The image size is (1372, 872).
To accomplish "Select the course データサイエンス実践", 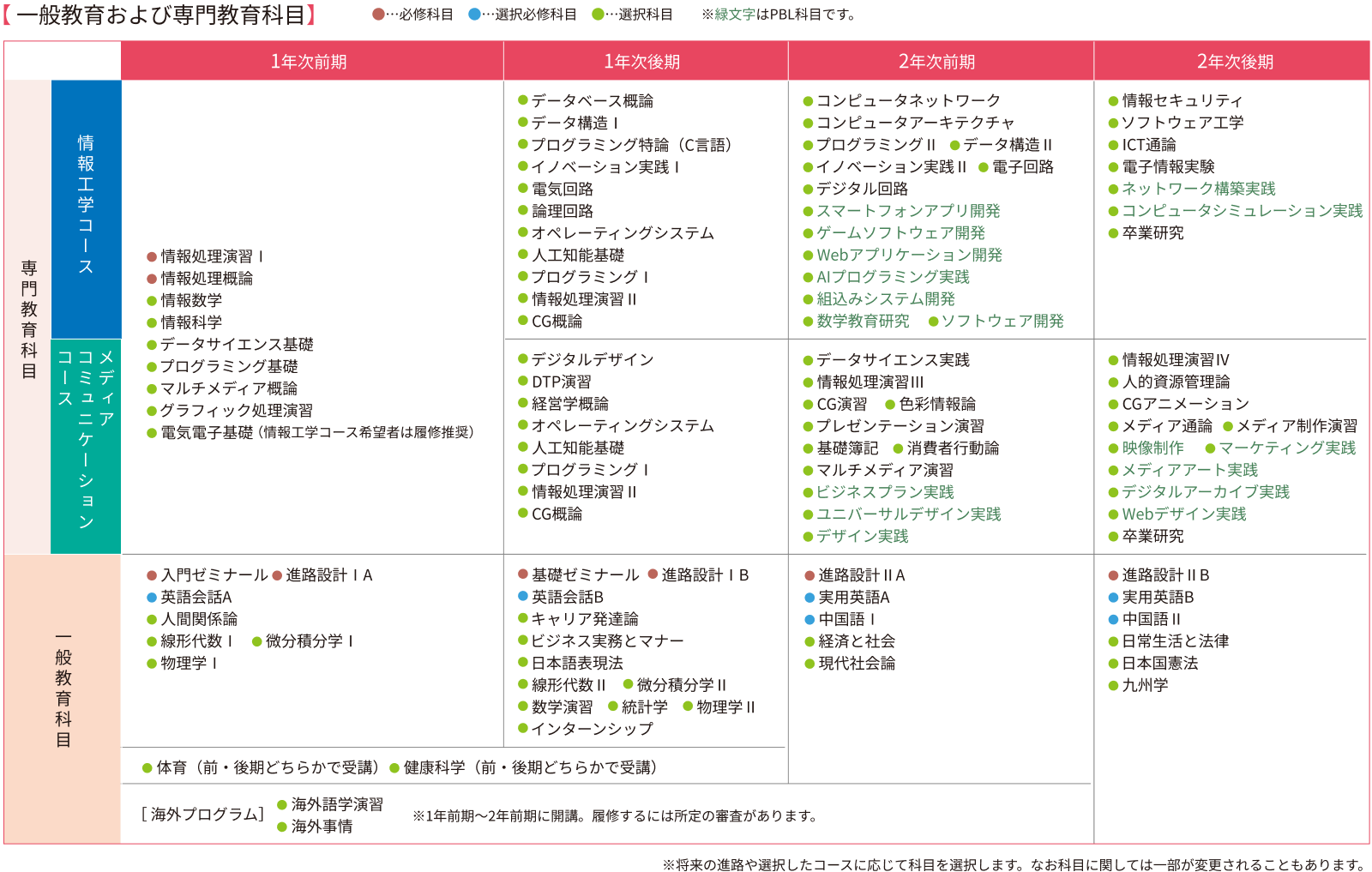I will (887, 360).
